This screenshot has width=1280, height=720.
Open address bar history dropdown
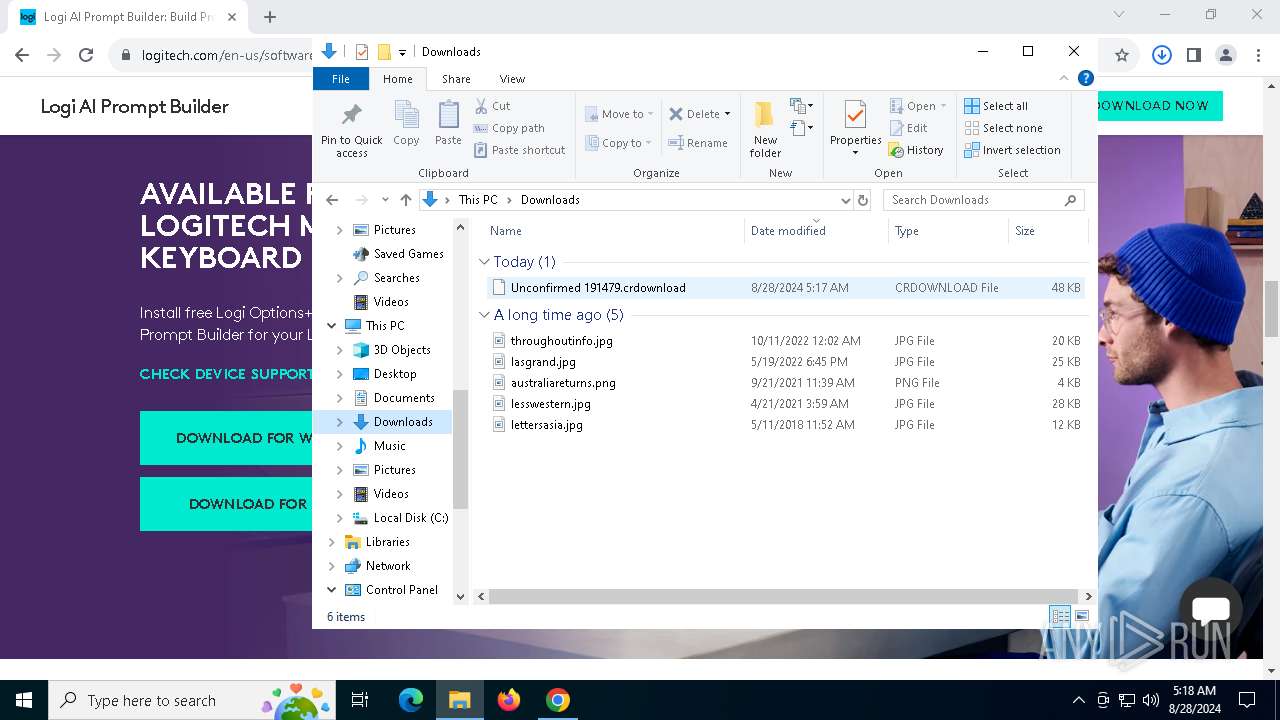click(846, 200)
